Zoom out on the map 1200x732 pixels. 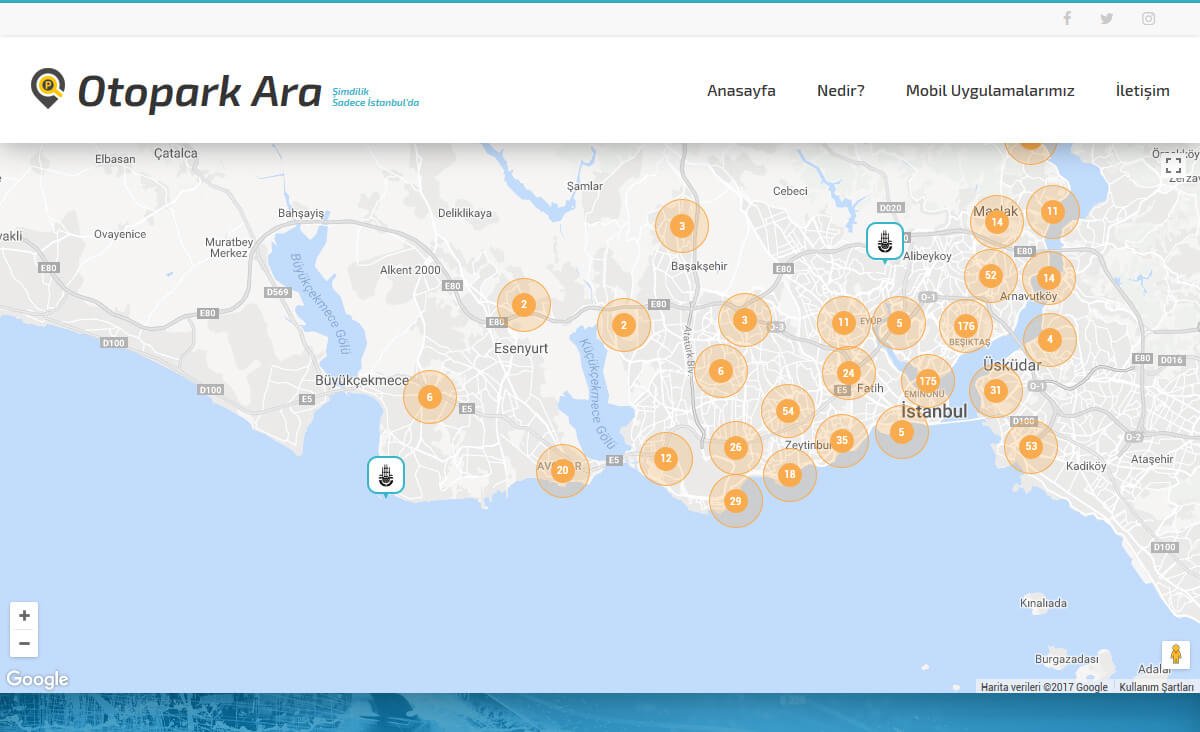(24, 644)
